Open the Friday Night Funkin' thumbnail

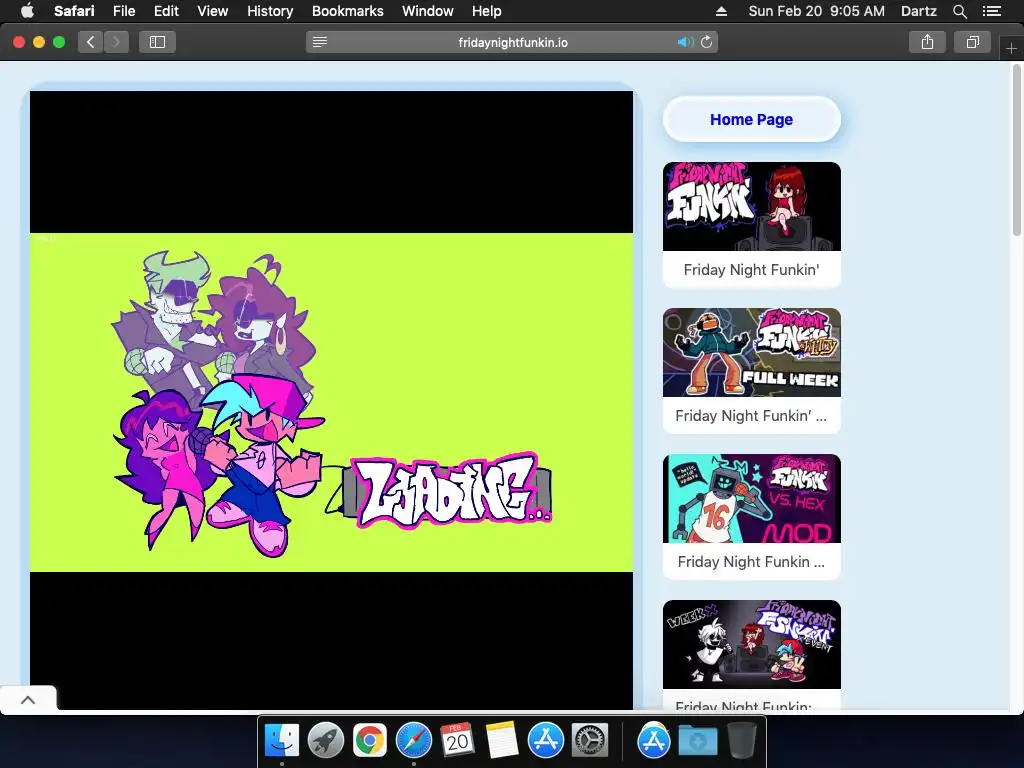pyautogui.click(x=752, y=206)
